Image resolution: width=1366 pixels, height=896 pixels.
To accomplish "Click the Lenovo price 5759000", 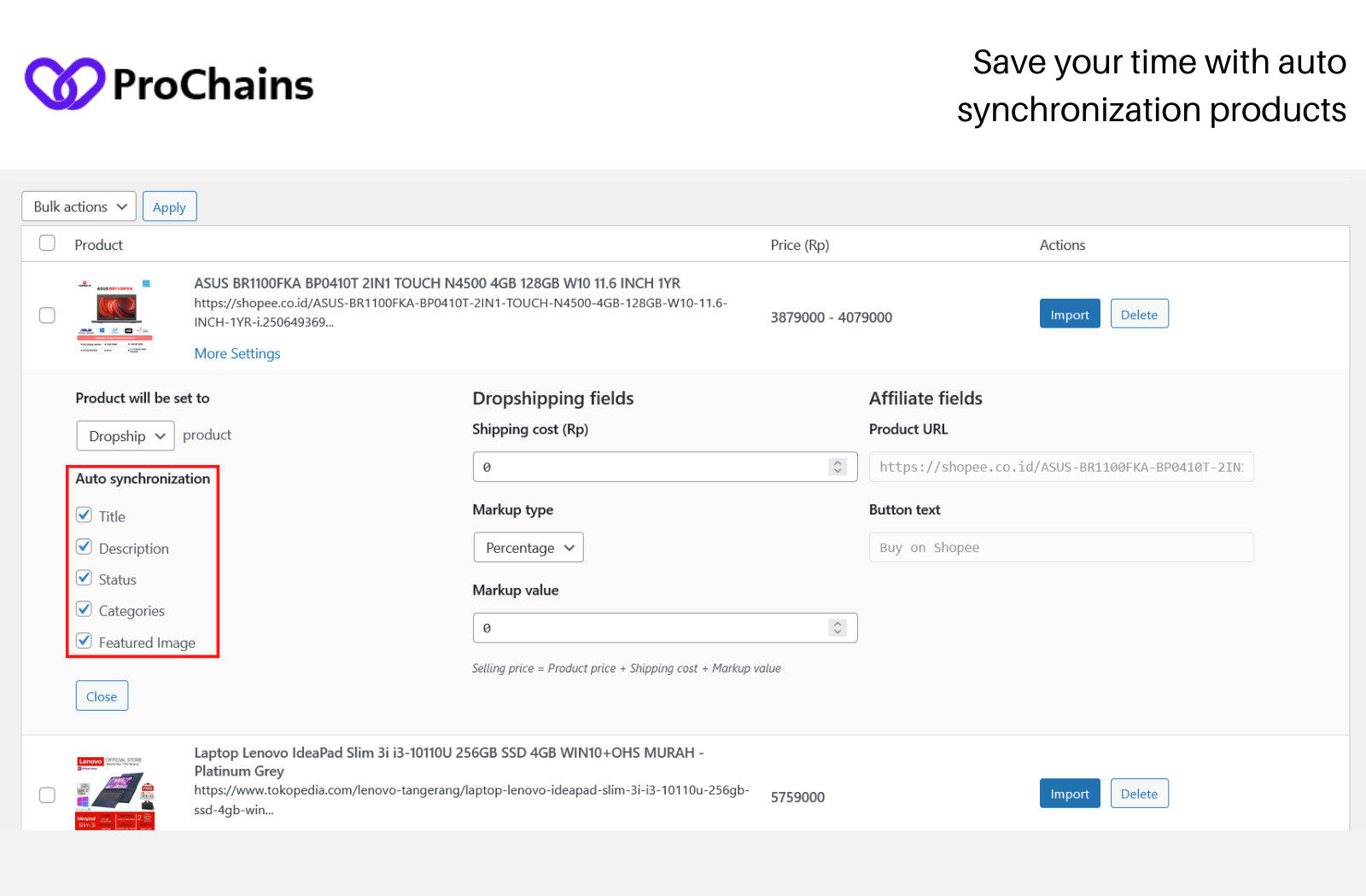I will coord(797,797).
